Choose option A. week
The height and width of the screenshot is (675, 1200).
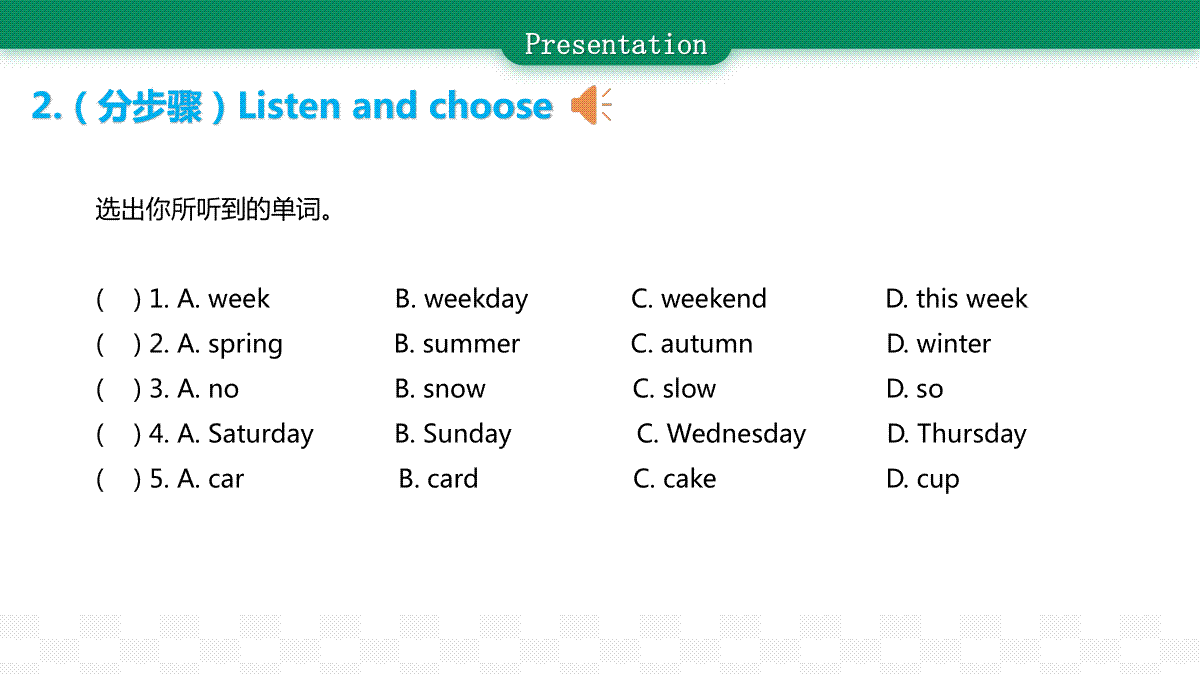223,299
